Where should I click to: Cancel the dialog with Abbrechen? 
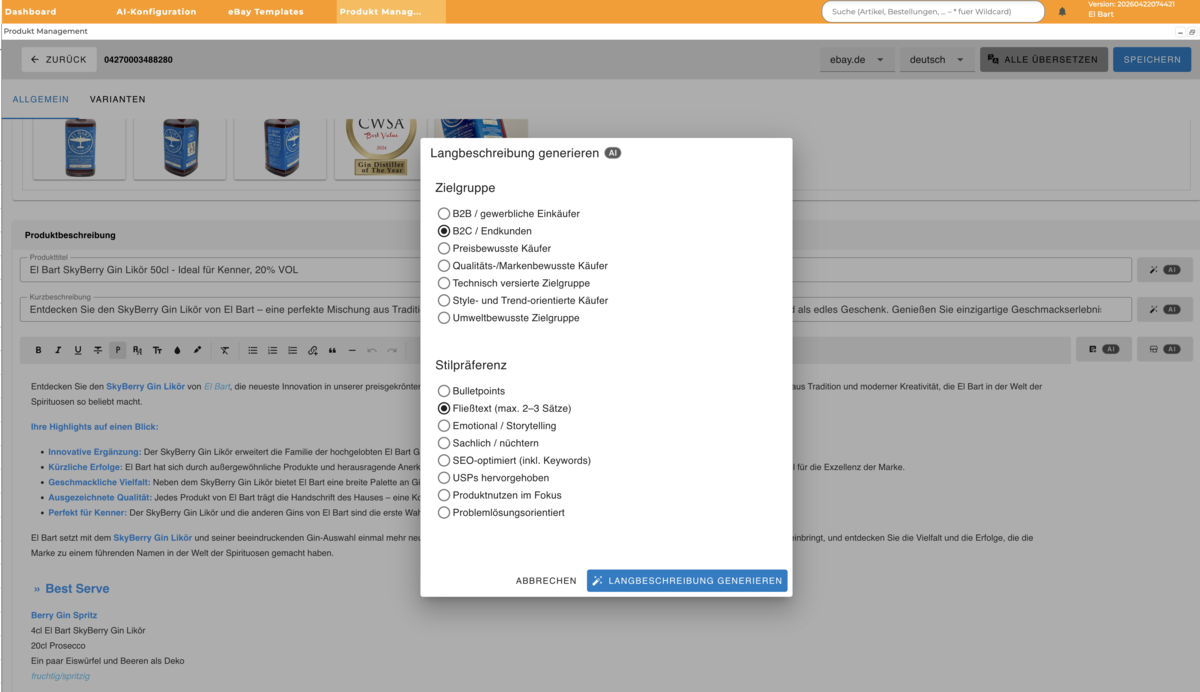point(546,581)
